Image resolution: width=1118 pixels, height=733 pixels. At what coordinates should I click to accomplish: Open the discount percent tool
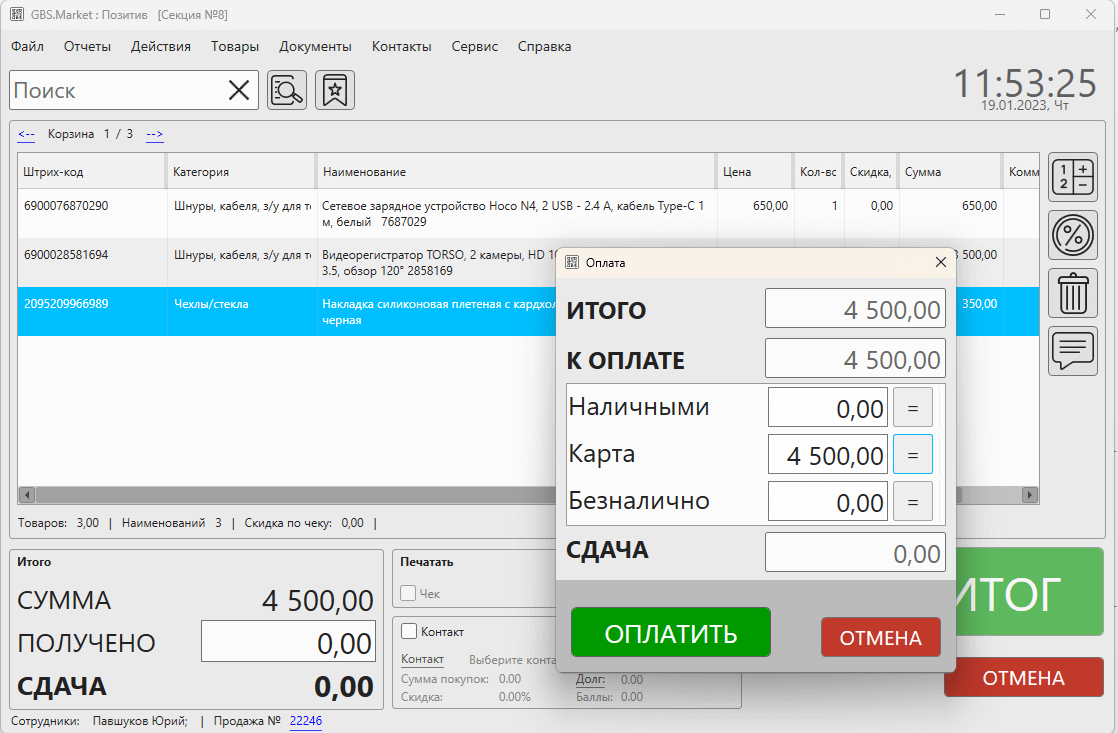click(x=1072, y=235)
